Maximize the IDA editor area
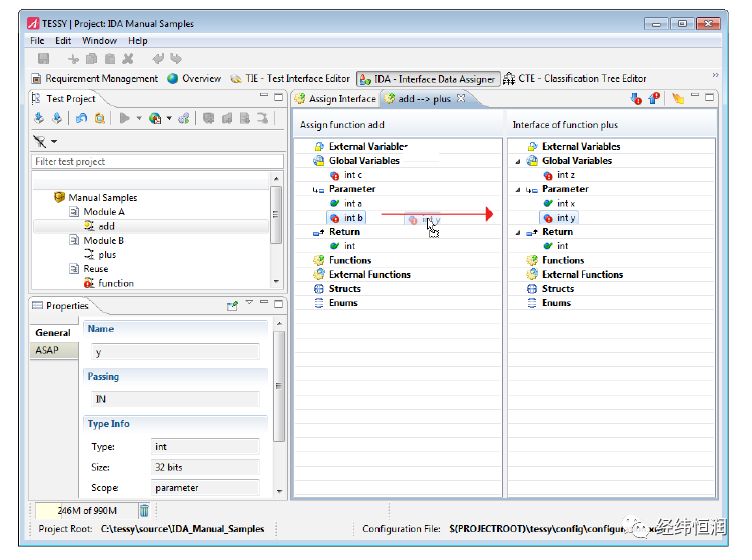 tap(709, 97)
